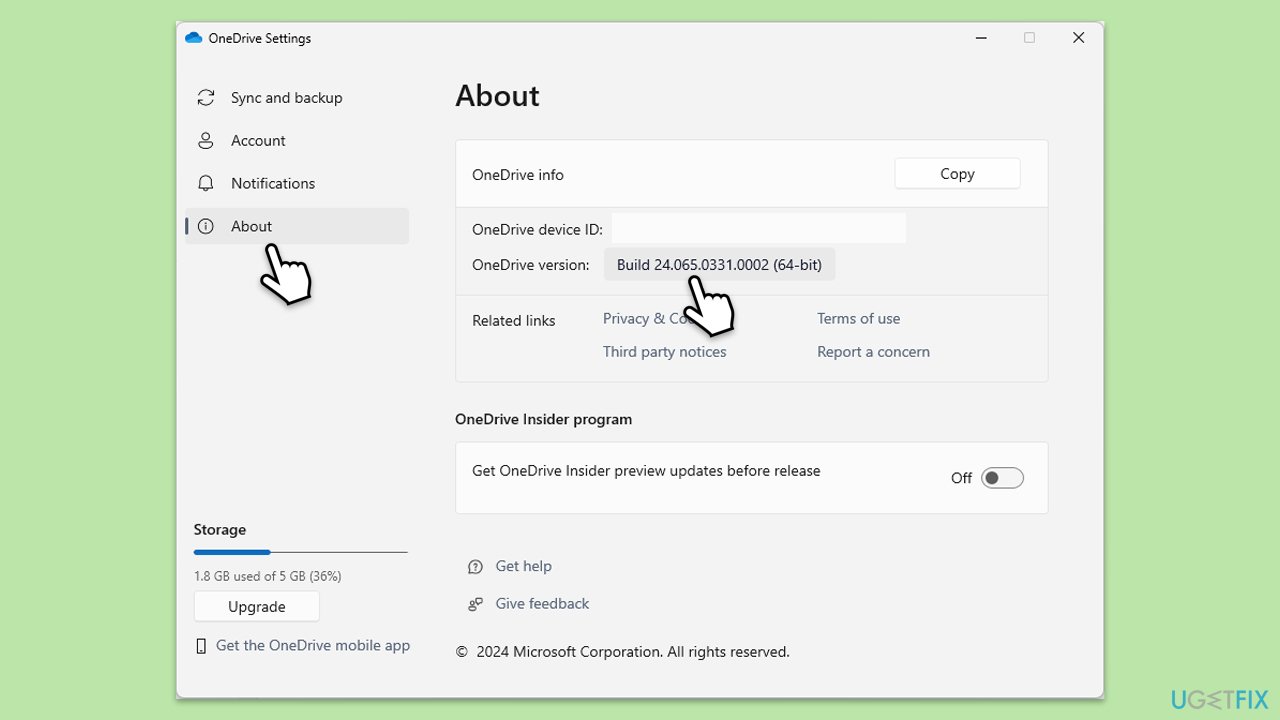Click the phone icon beside mobile app link
Image resolution: width=1280 pixels, height=720 pixels.
click(x=200, y=645)
